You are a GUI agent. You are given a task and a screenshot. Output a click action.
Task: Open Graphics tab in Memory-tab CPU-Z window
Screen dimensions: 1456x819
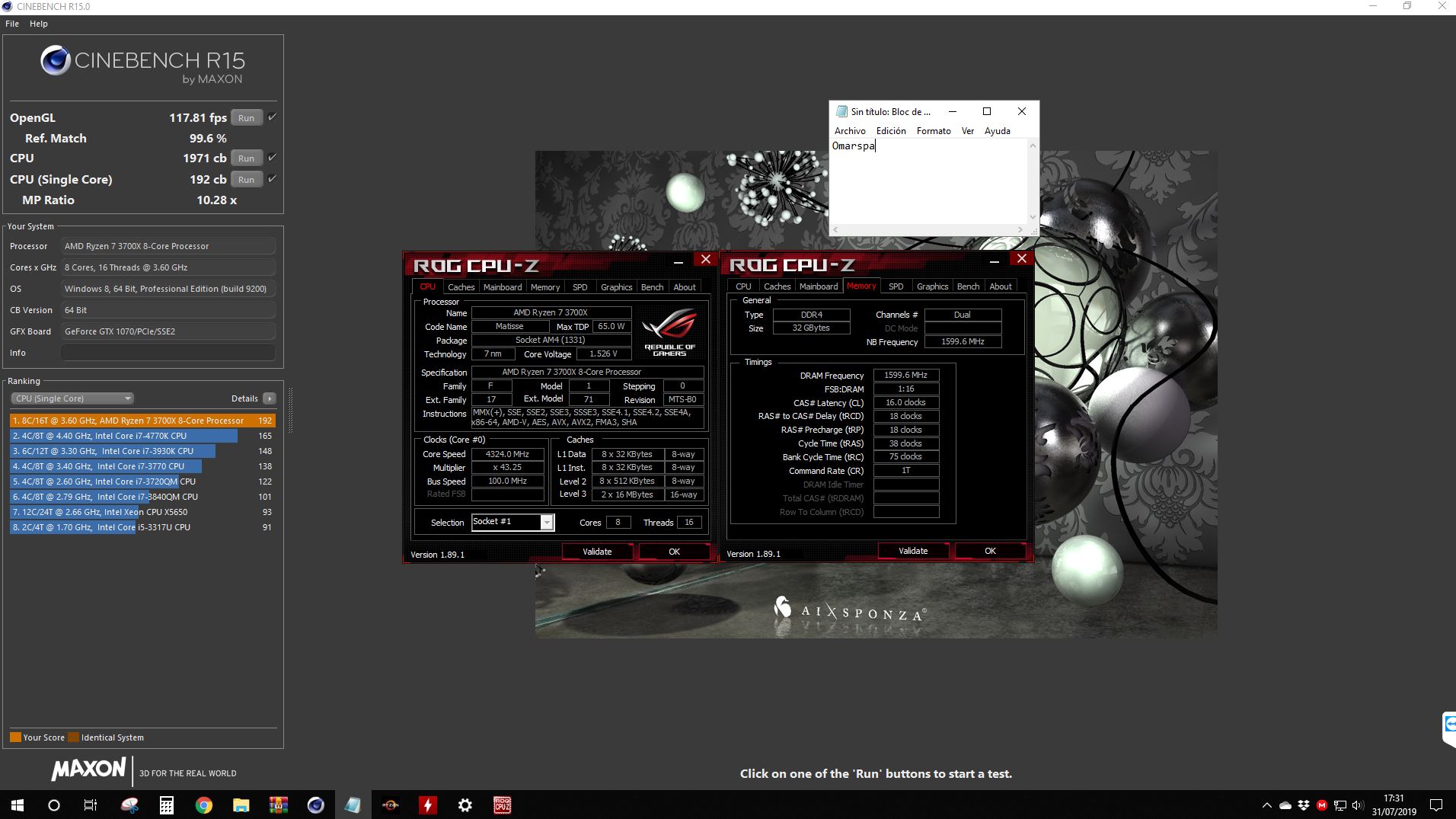click(933, 286)
